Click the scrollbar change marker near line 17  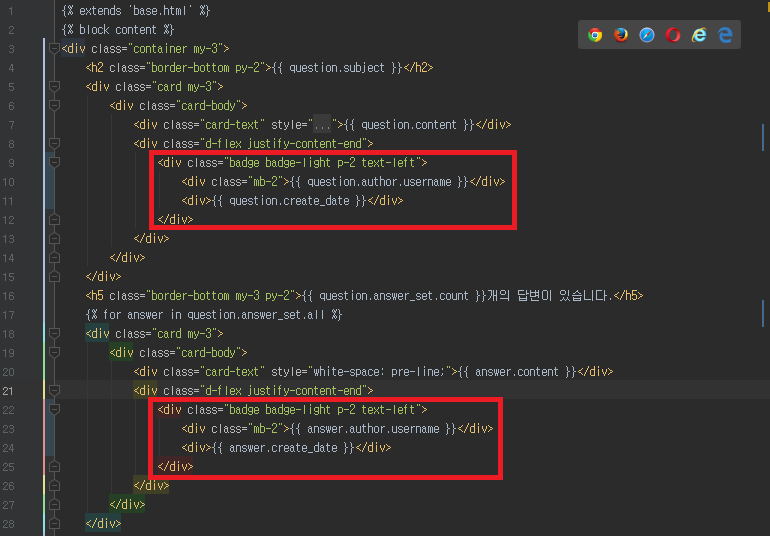point(763,313)
